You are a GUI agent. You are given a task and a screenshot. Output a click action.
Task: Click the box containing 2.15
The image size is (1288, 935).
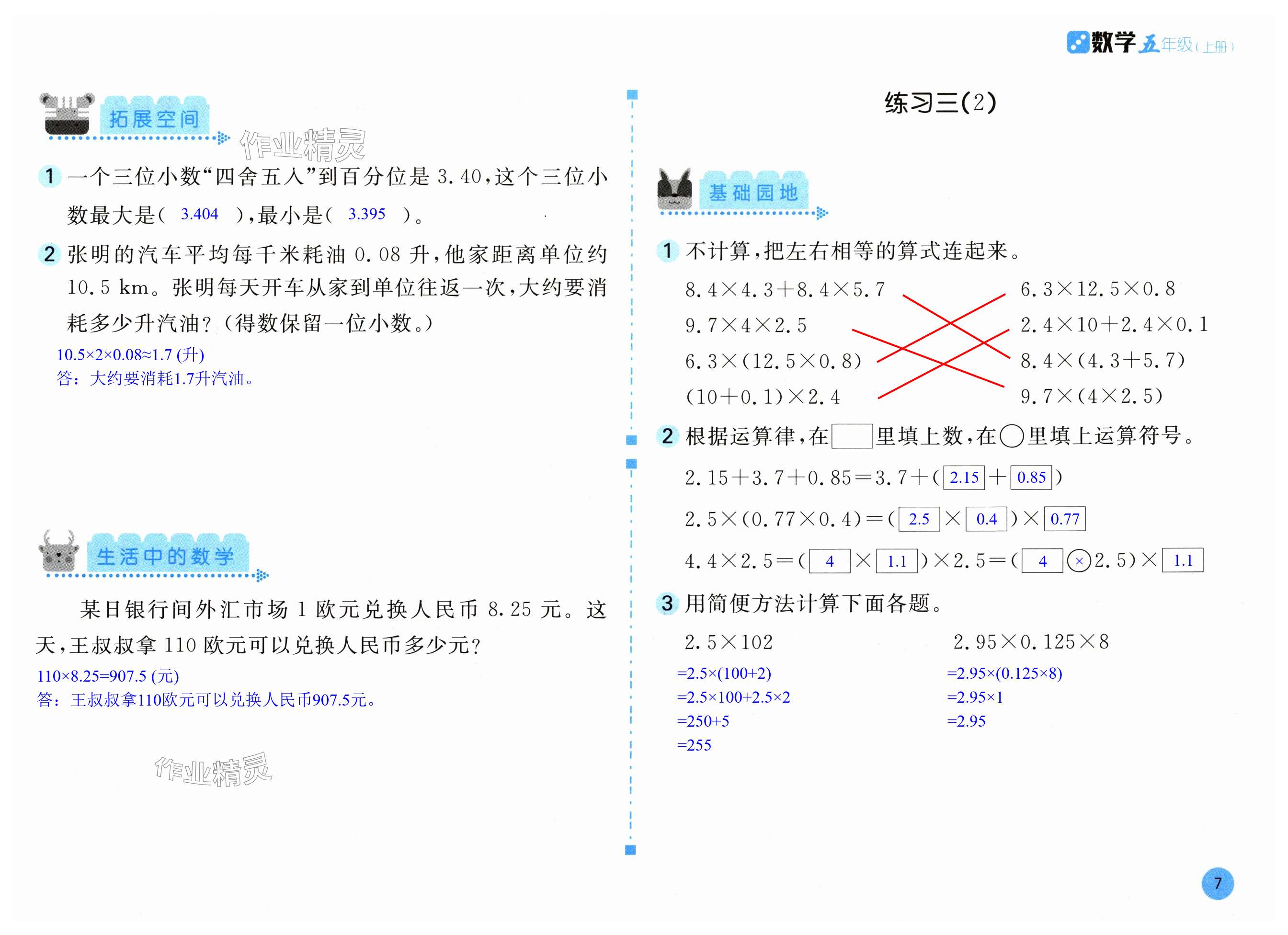964,477
